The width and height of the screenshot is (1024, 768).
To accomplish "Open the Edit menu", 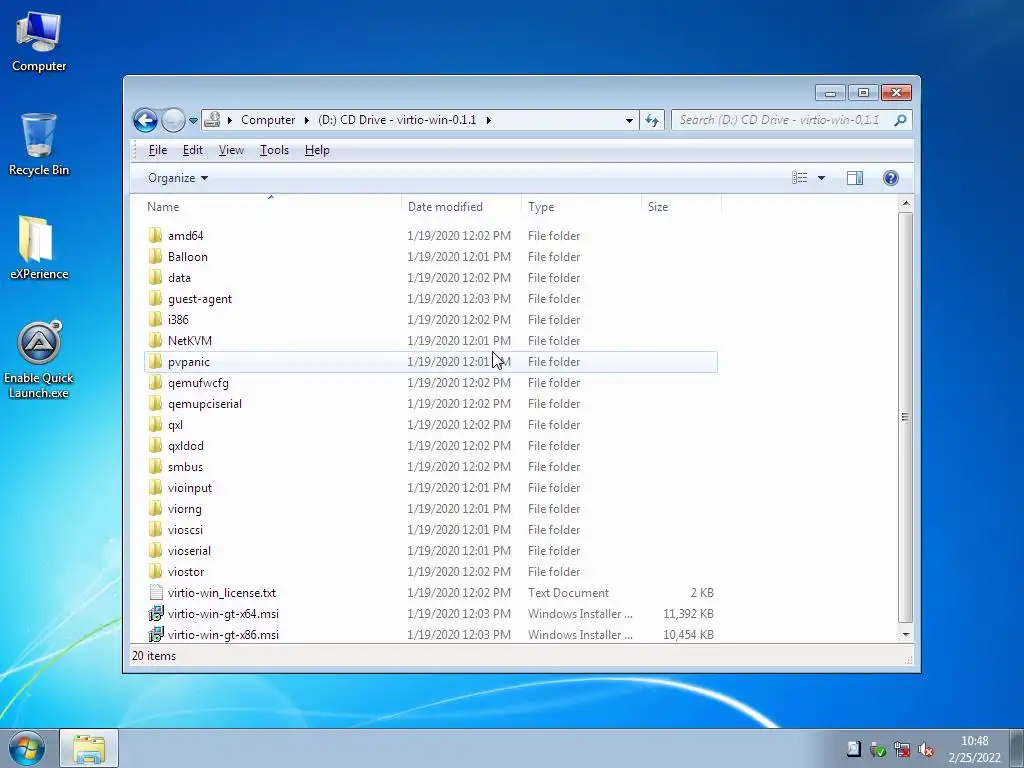I will 192,150.
